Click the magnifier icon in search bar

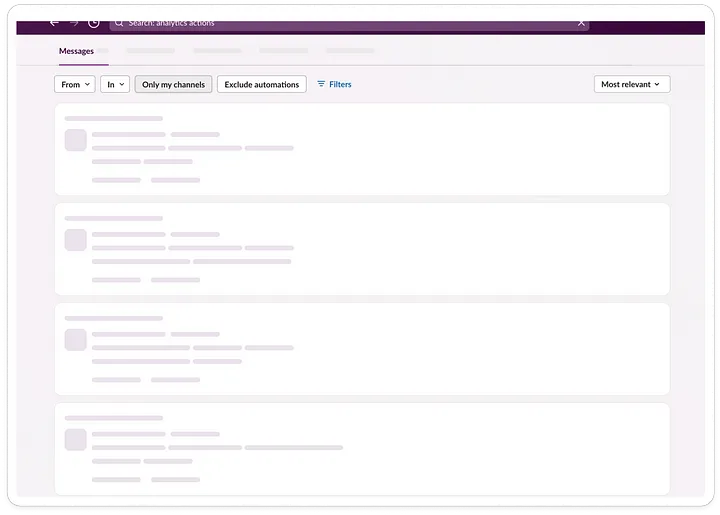point(119,23)
